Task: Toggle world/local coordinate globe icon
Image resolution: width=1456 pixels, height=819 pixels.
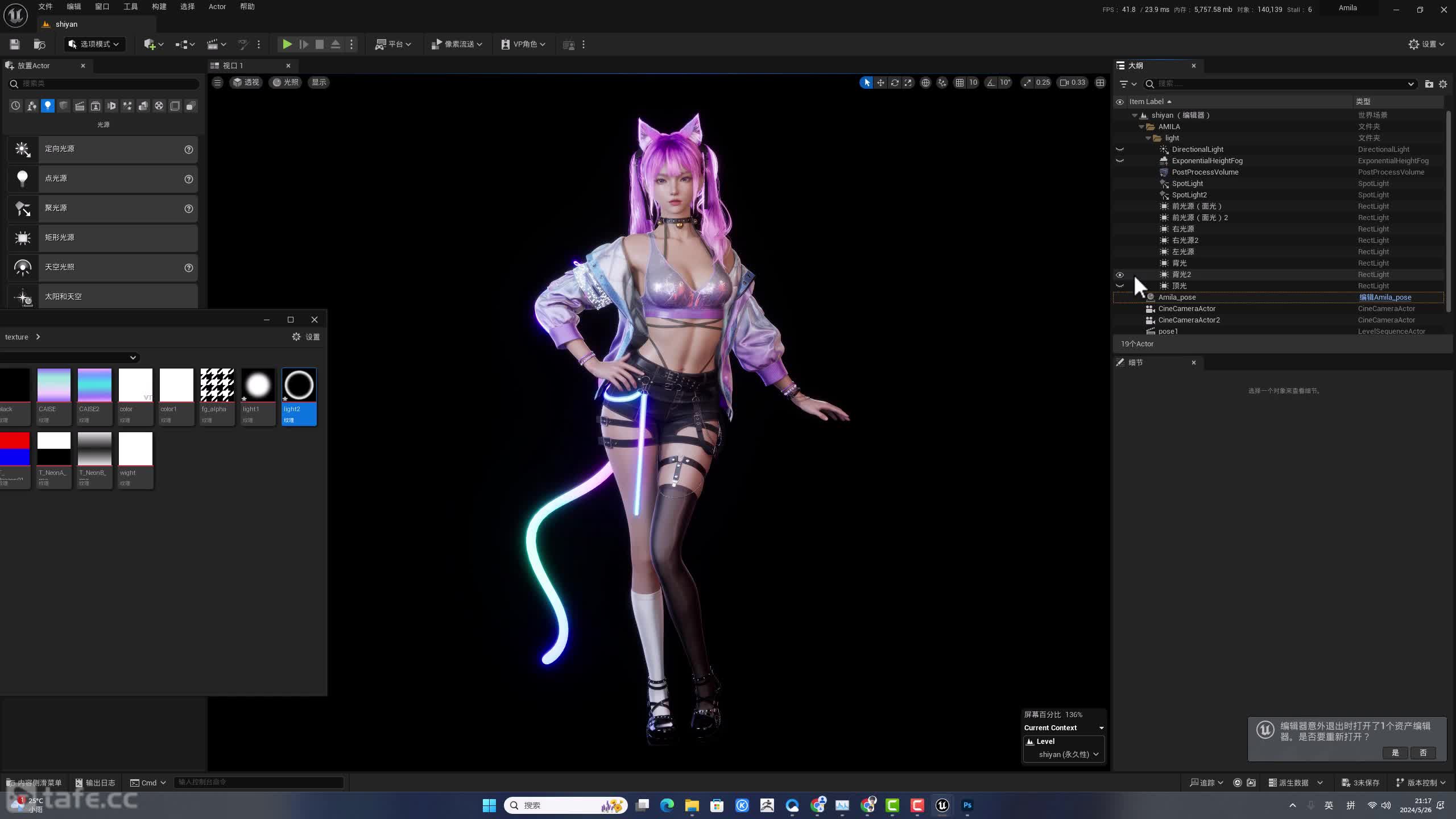Action: click(x=925, y=82)
